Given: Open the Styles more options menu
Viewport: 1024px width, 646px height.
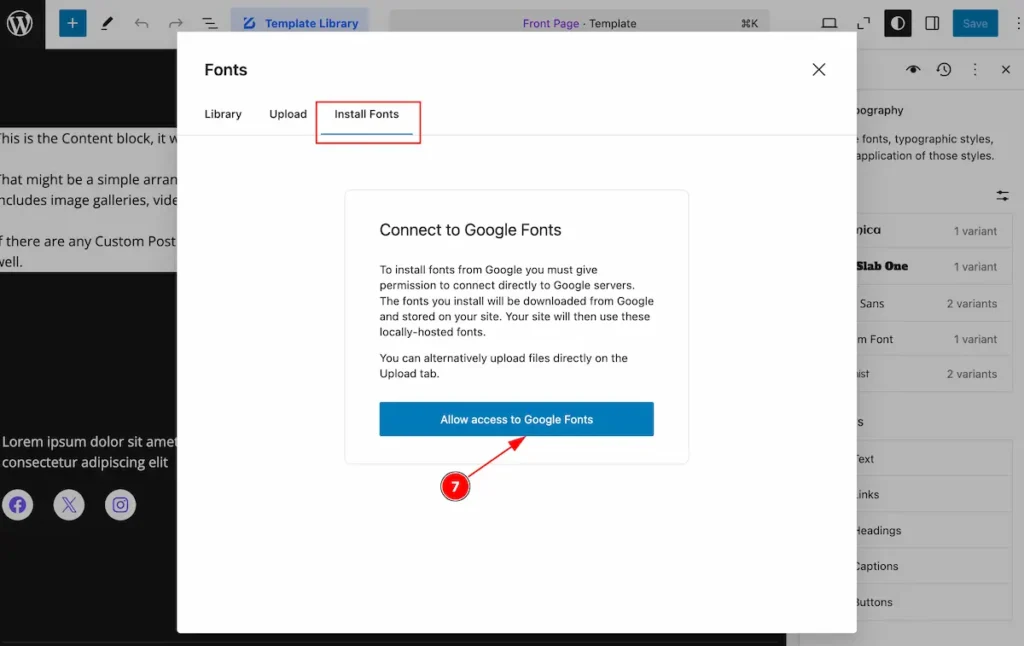Looking at the screenshot, I should click(975, 69).
